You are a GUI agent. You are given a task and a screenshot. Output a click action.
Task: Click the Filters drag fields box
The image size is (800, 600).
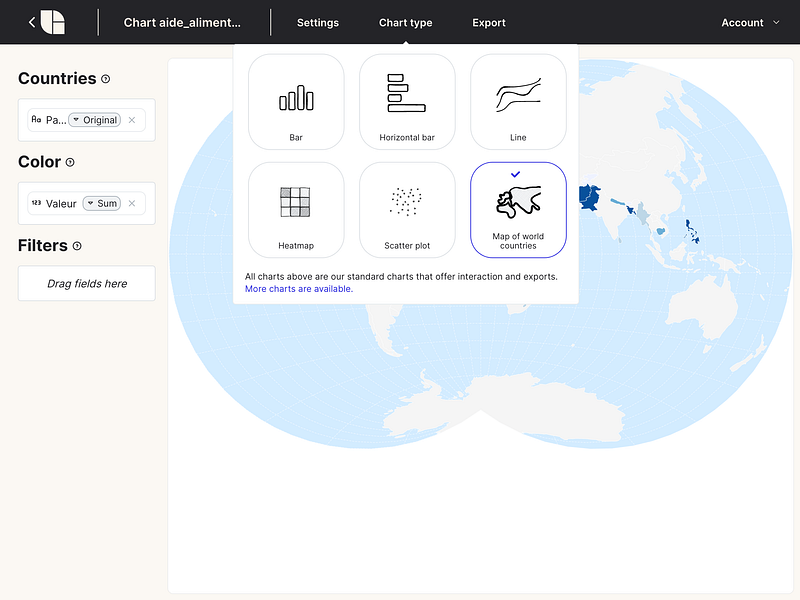pyautogui.click(x=87, y=283)
